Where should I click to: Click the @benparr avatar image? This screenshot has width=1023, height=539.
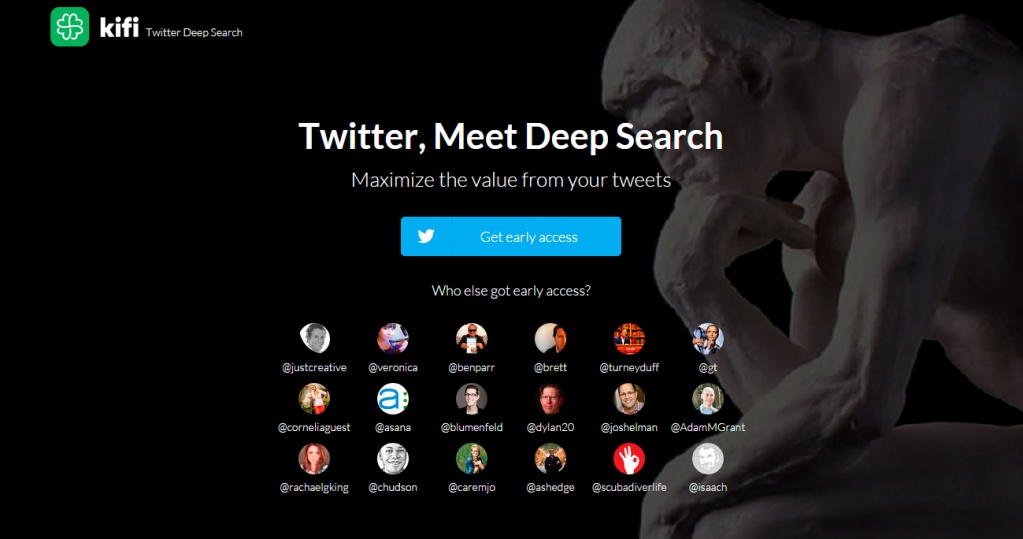point(472,338)
